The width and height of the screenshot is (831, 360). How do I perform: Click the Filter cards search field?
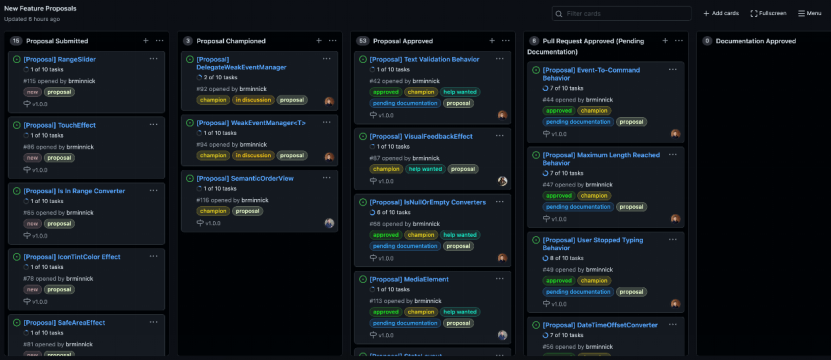[622, 13]
